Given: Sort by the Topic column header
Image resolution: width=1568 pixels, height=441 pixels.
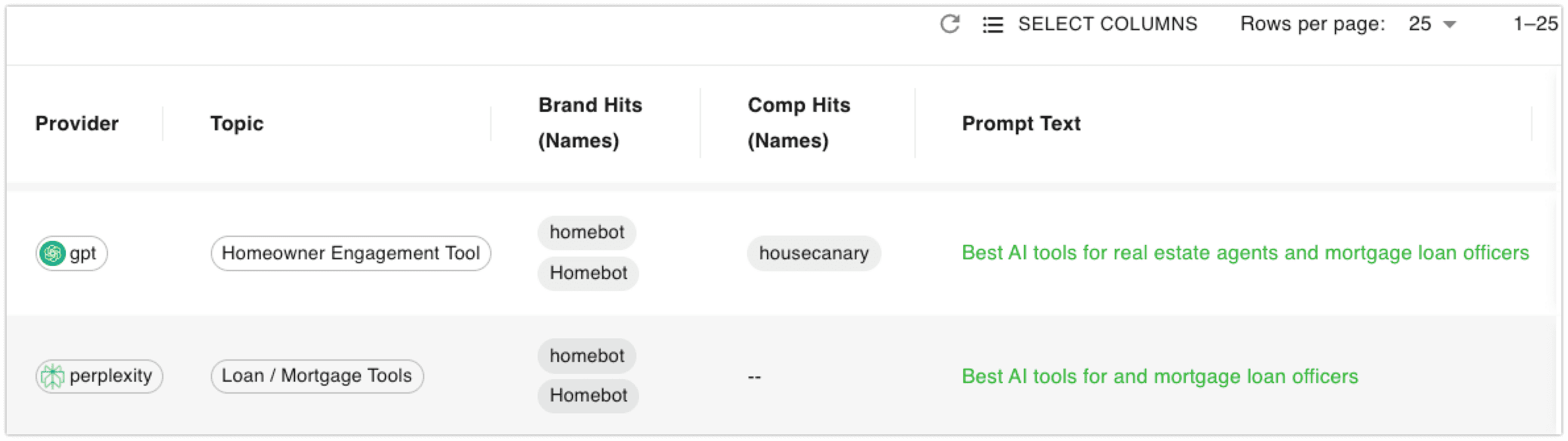Looking at the screenshot, I should point(237,124).
